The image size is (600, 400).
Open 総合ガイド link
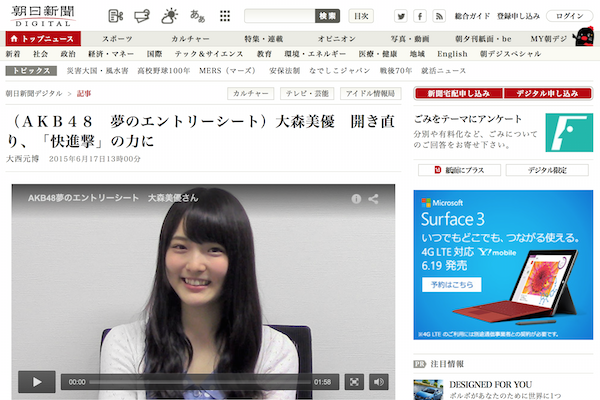(472, 16)
